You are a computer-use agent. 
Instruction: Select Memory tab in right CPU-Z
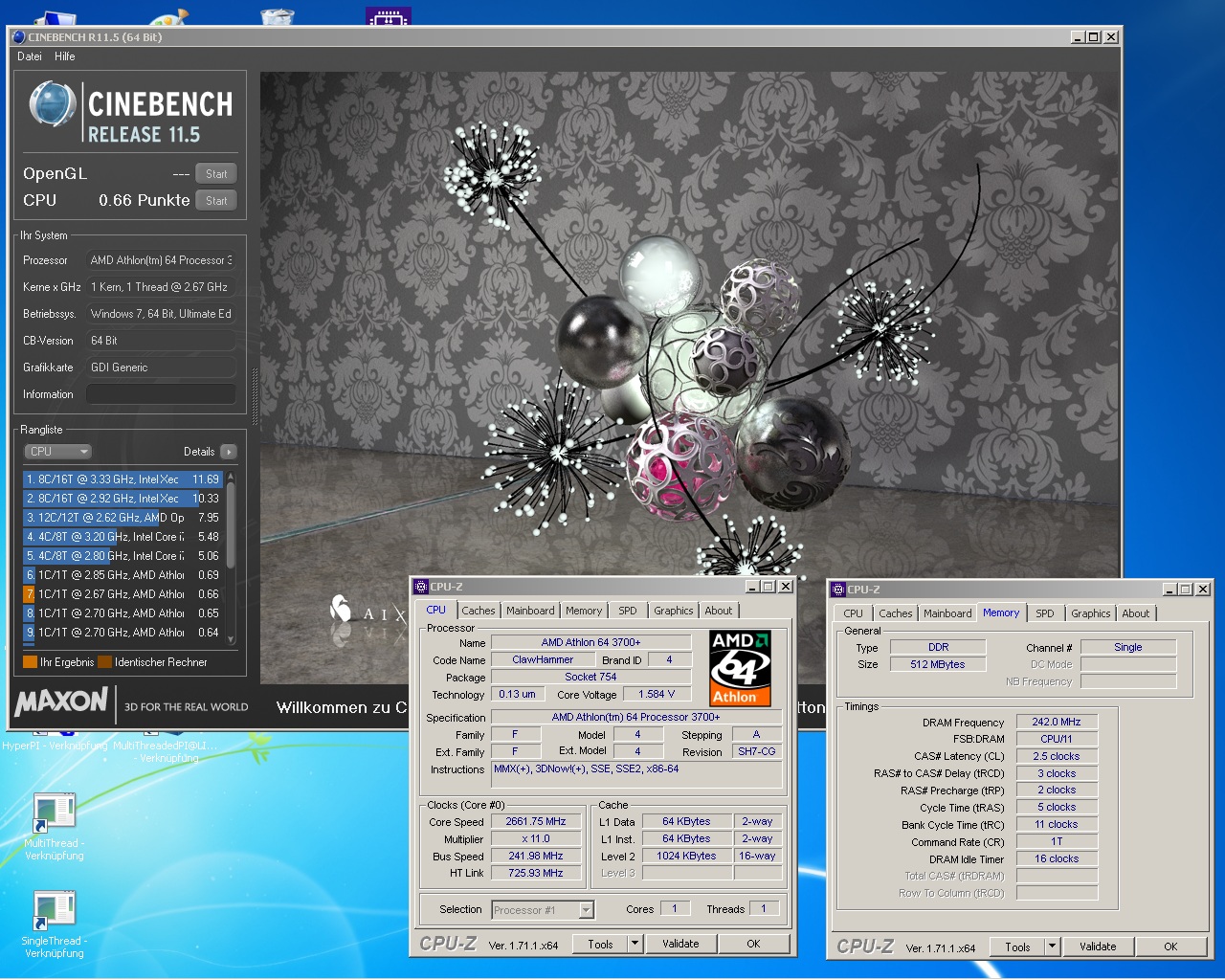1001,612
